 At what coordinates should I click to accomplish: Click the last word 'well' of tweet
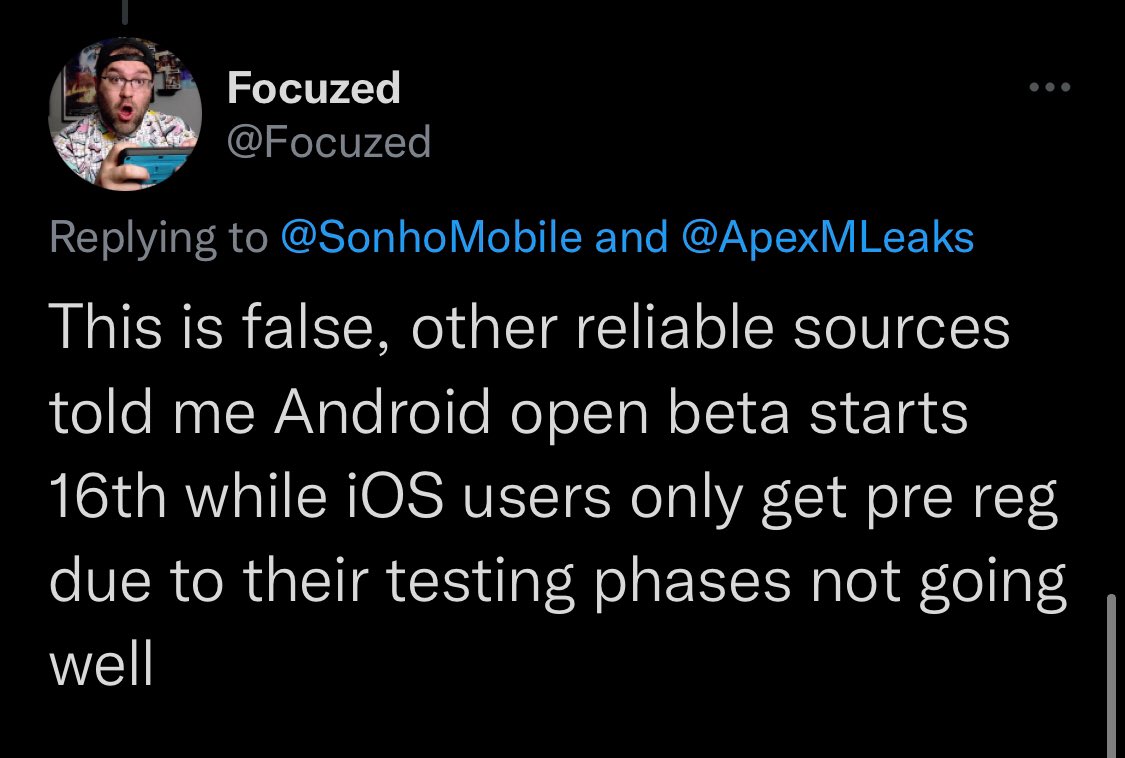101,665
